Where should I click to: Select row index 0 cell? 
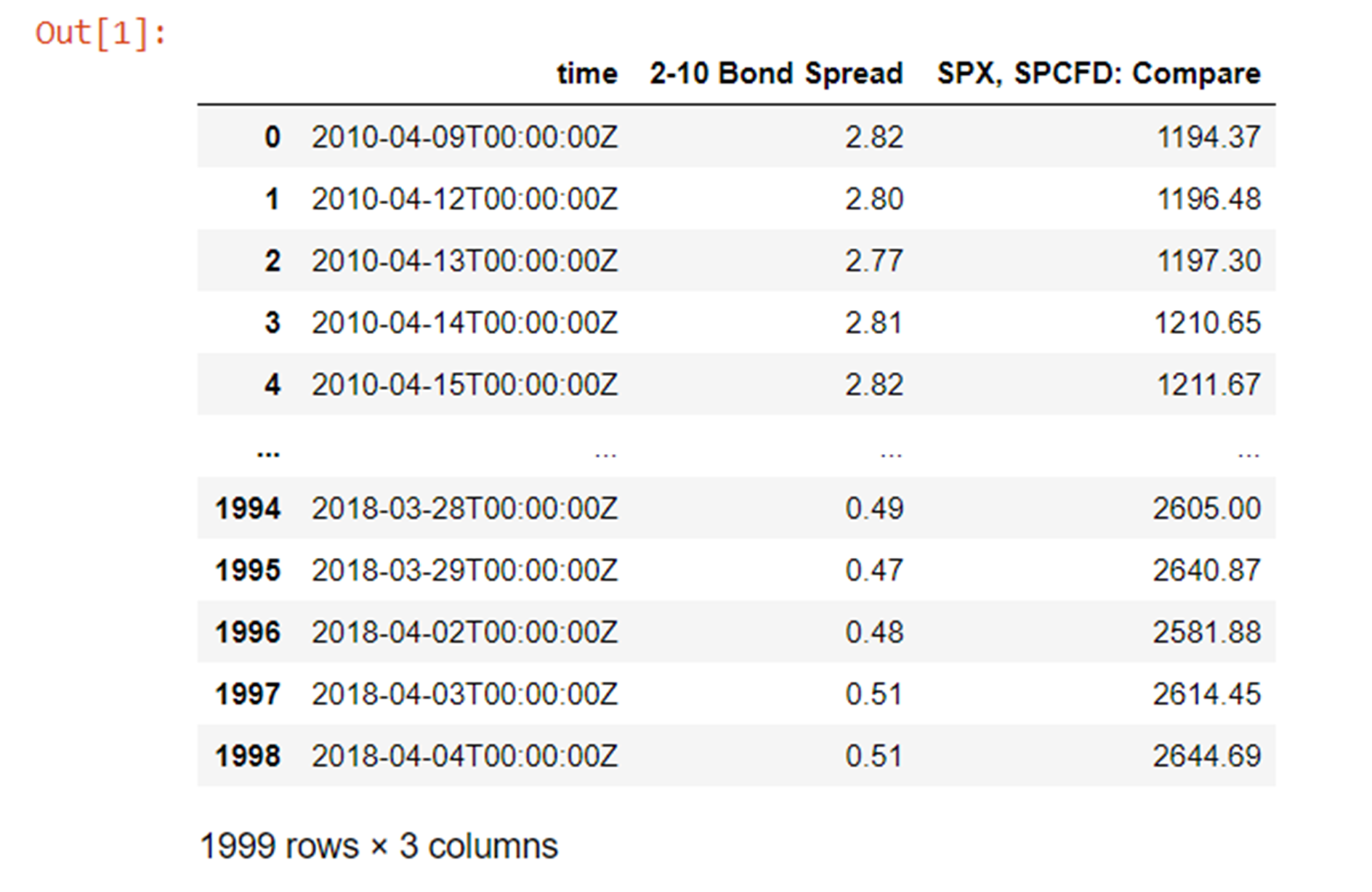point(272,137)
